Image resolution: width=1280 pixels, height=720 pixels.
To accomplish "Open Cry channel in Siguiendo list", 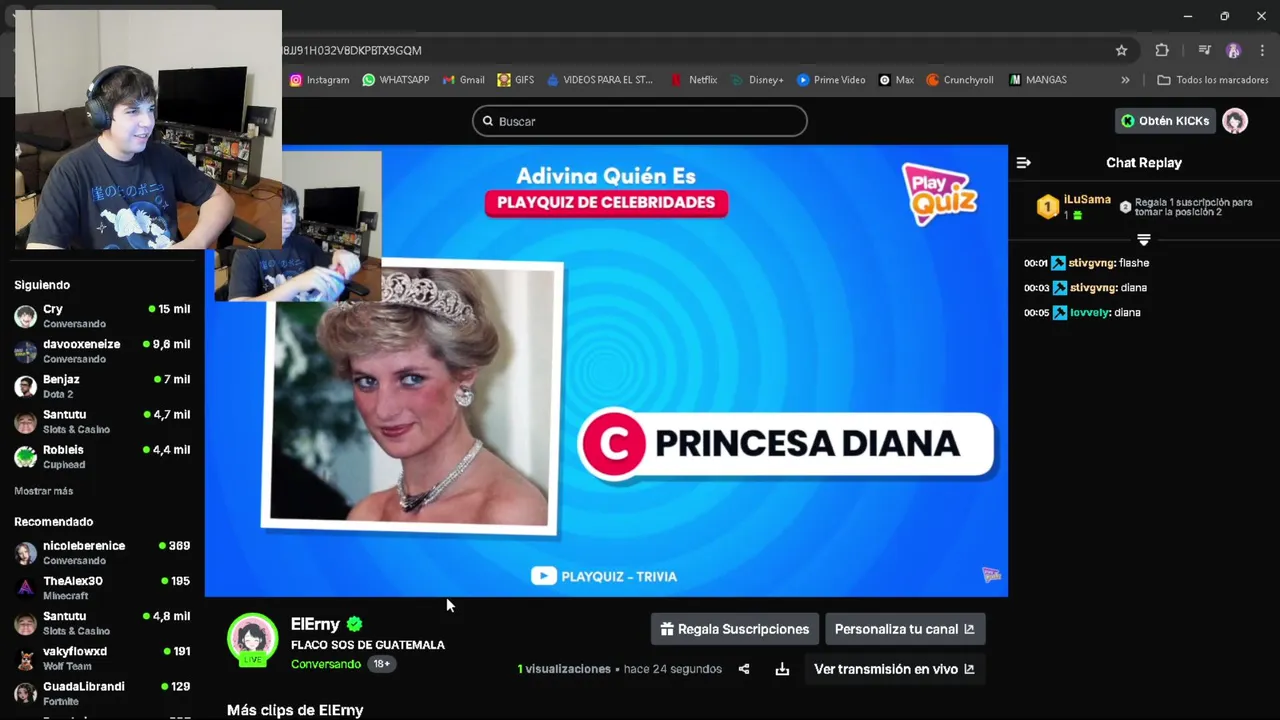I will coord(102,316).
